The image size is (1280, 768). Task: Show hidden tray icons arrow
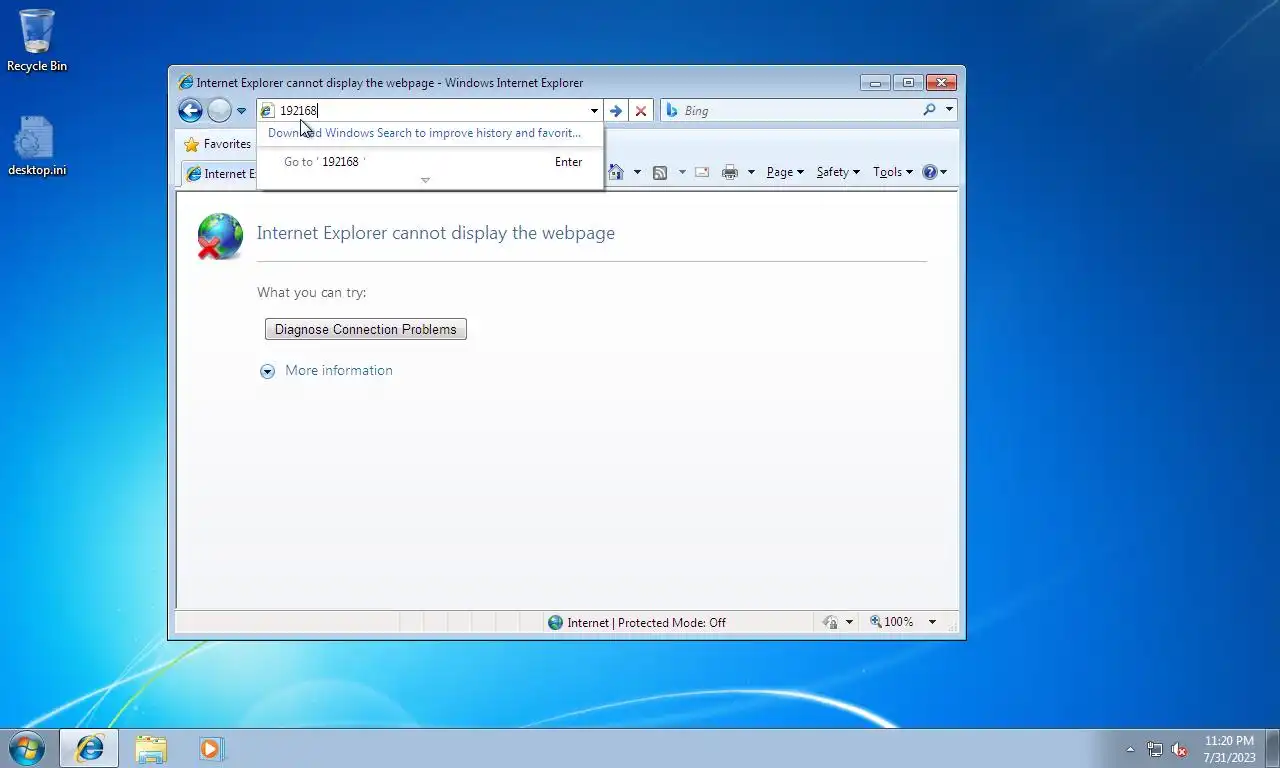[x=1131, y=749]
